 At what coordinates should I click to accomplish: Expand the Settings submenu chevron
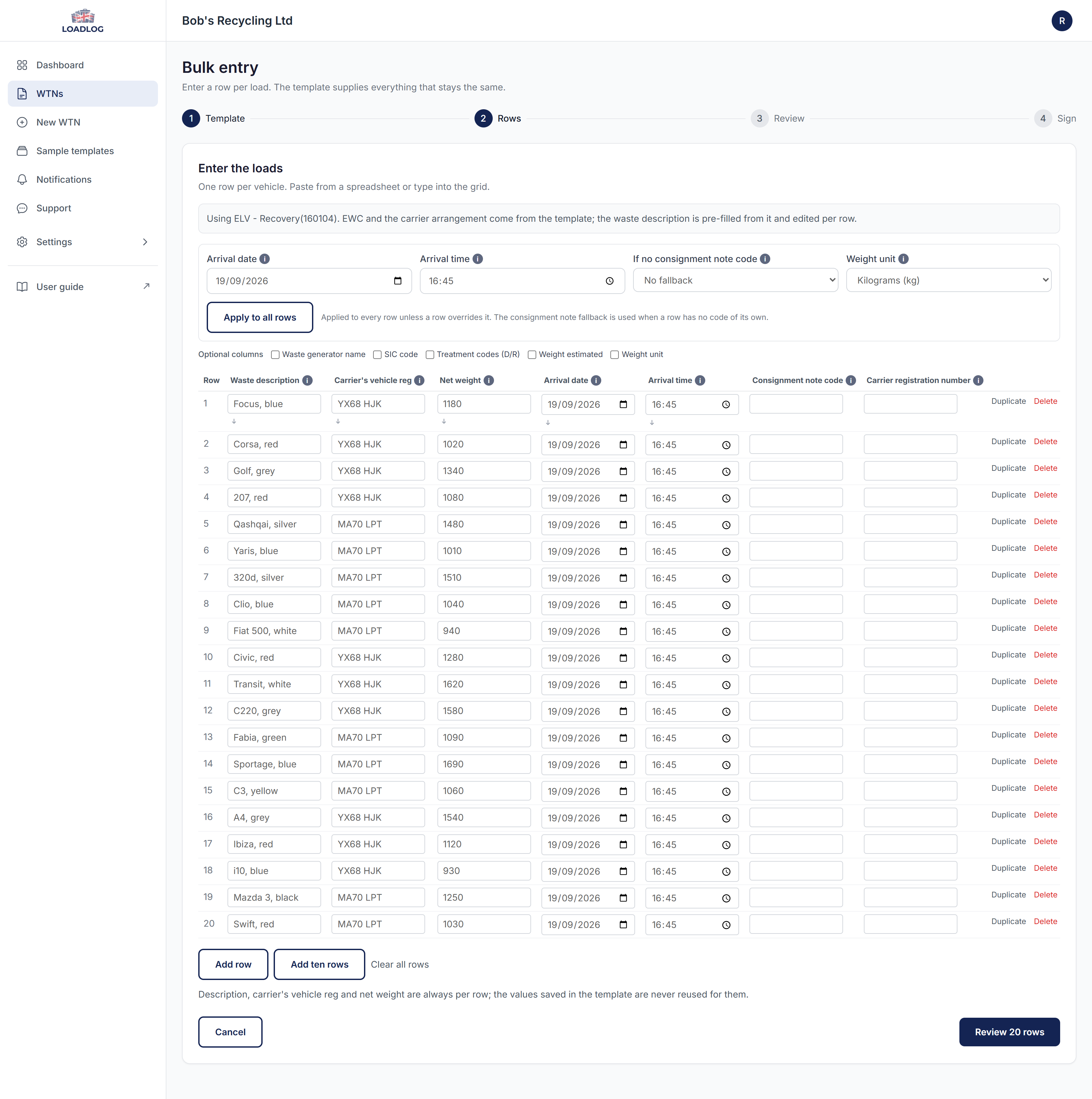click(x=145, y=242)
